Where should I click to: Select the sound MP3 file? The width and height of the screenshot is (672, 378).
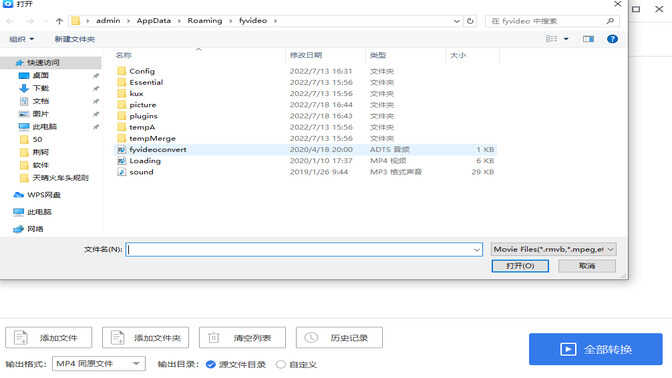(141, 172)
